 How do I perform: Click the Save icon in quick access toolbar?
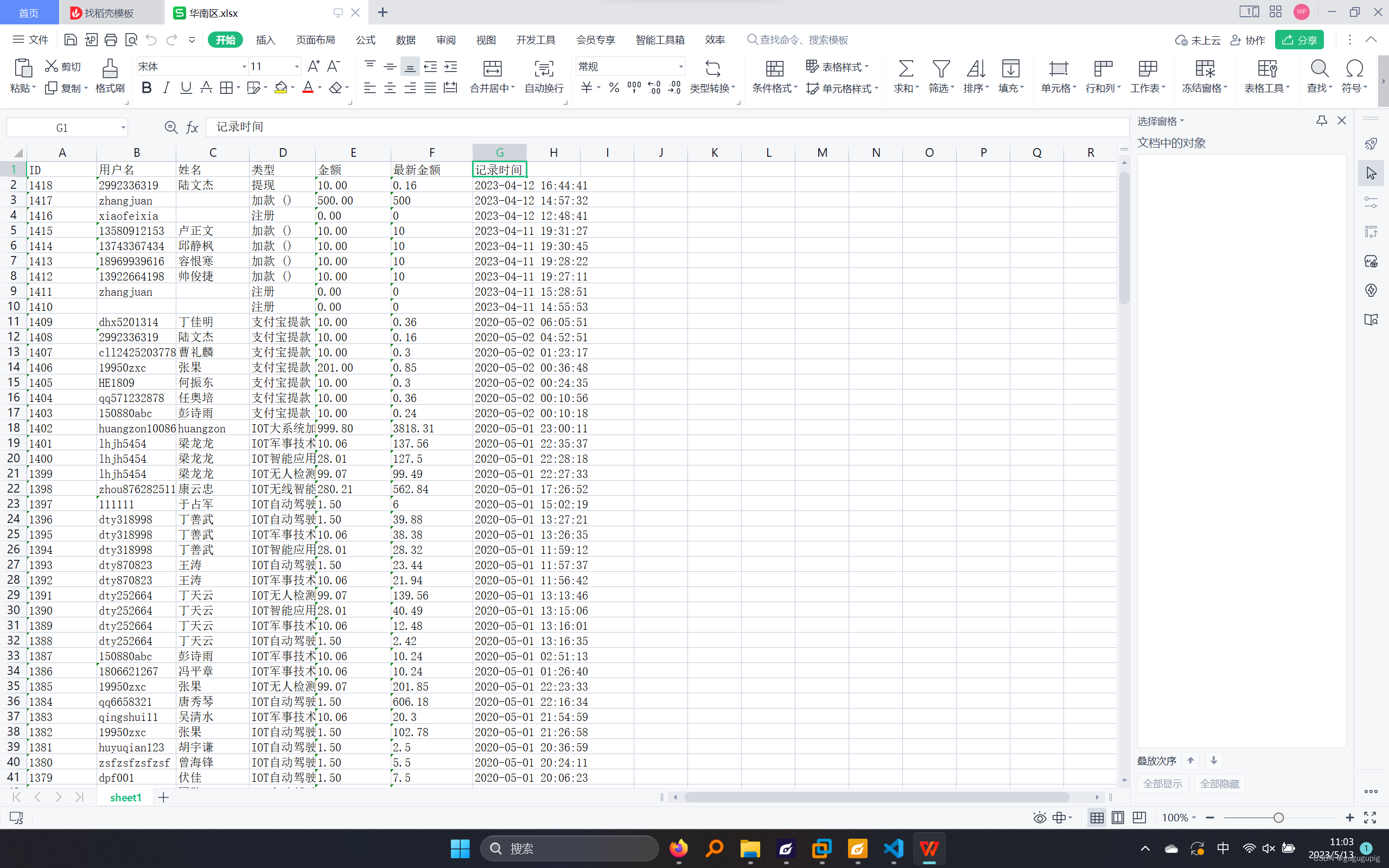70,40
